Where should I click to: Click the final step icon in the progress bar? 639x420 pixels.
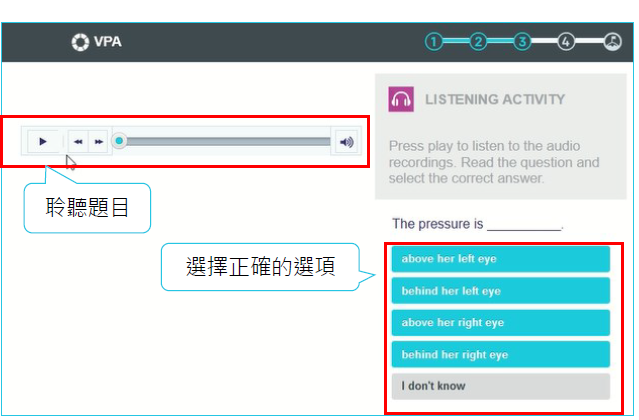(612, 42)
